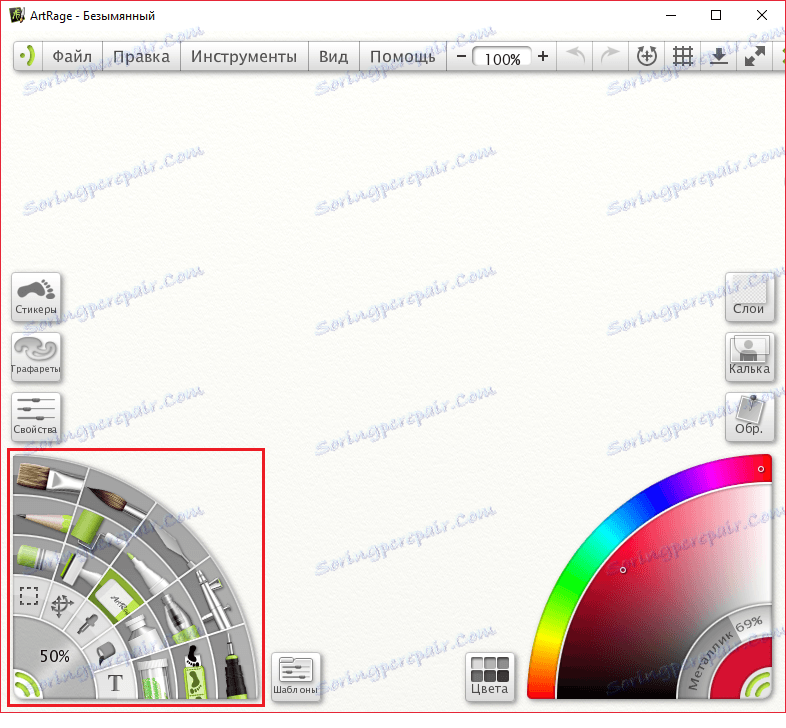Open the Свойства settings panel
786x728 pixels.
tap(36, 417)
